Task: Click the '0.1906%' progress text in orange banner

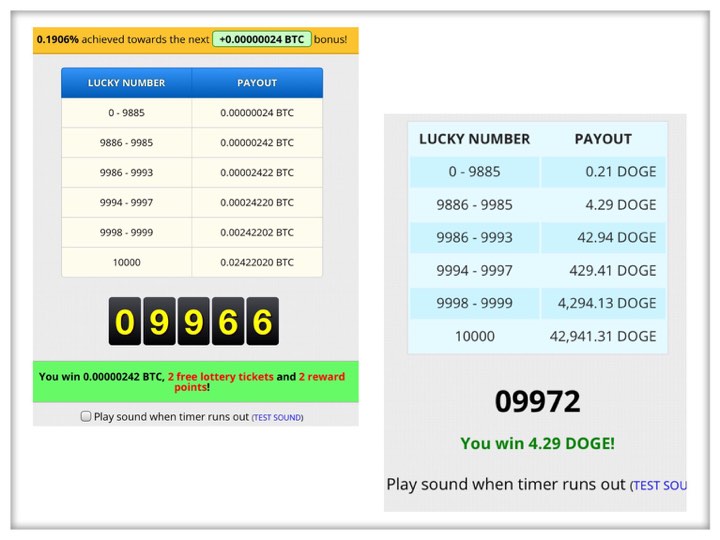Action: pyautogui.click(x=58, y=39)
